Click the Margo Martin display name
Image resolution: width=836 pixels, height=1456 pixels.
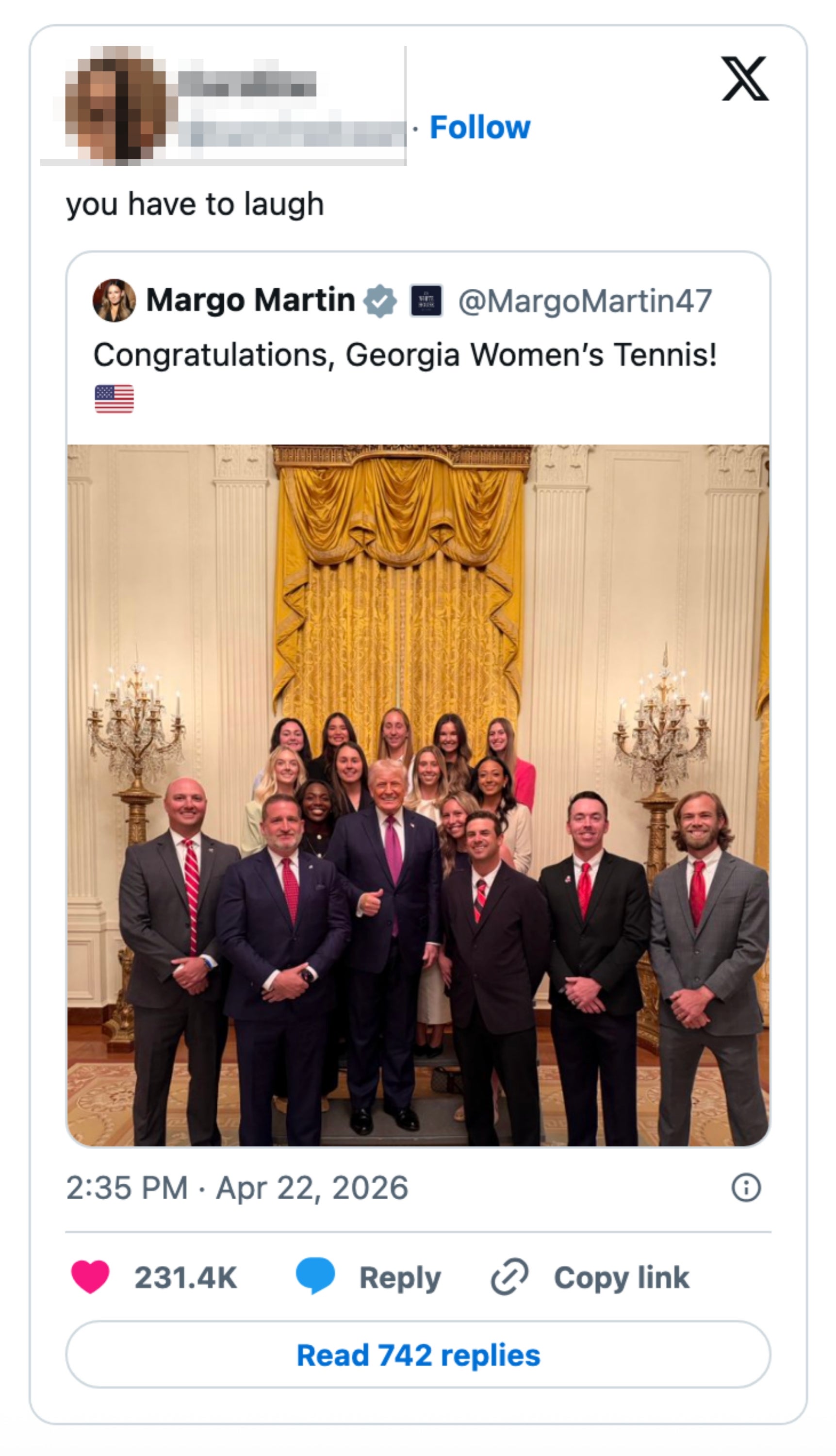point(250,300)
